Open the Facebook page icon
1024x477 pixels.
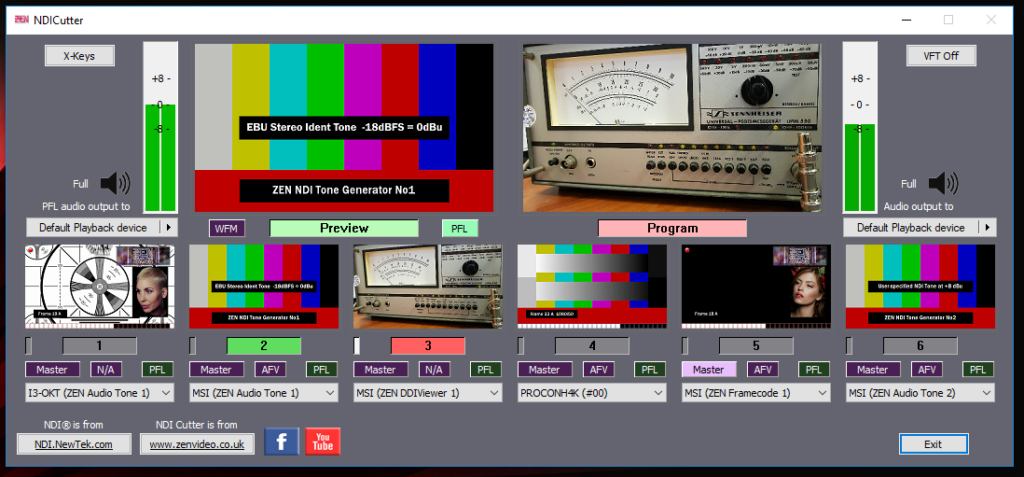[x=281, y=442]
